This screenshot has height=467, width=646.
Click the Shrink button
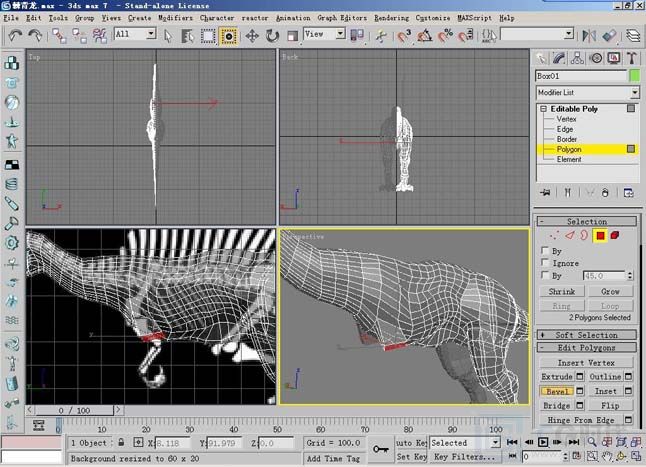coord(562,292)
